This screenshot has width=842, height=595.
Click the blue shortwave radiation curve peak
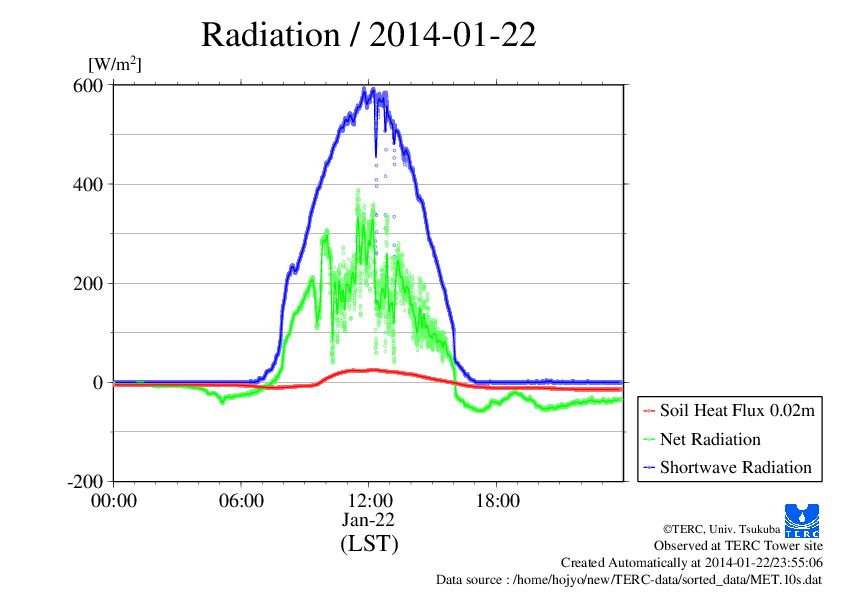pos(365,91)
